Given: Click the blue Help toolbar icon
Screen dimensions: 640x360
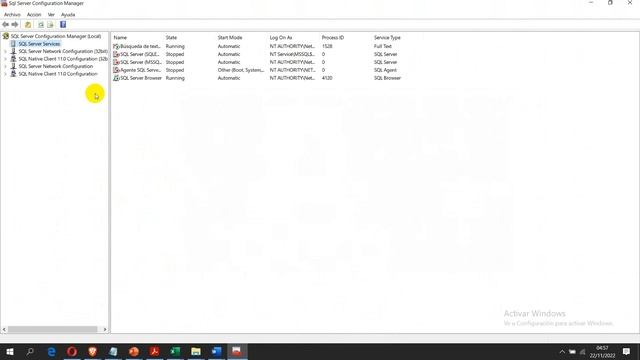Looking at the screenshot, I should [x=63, y=25].
